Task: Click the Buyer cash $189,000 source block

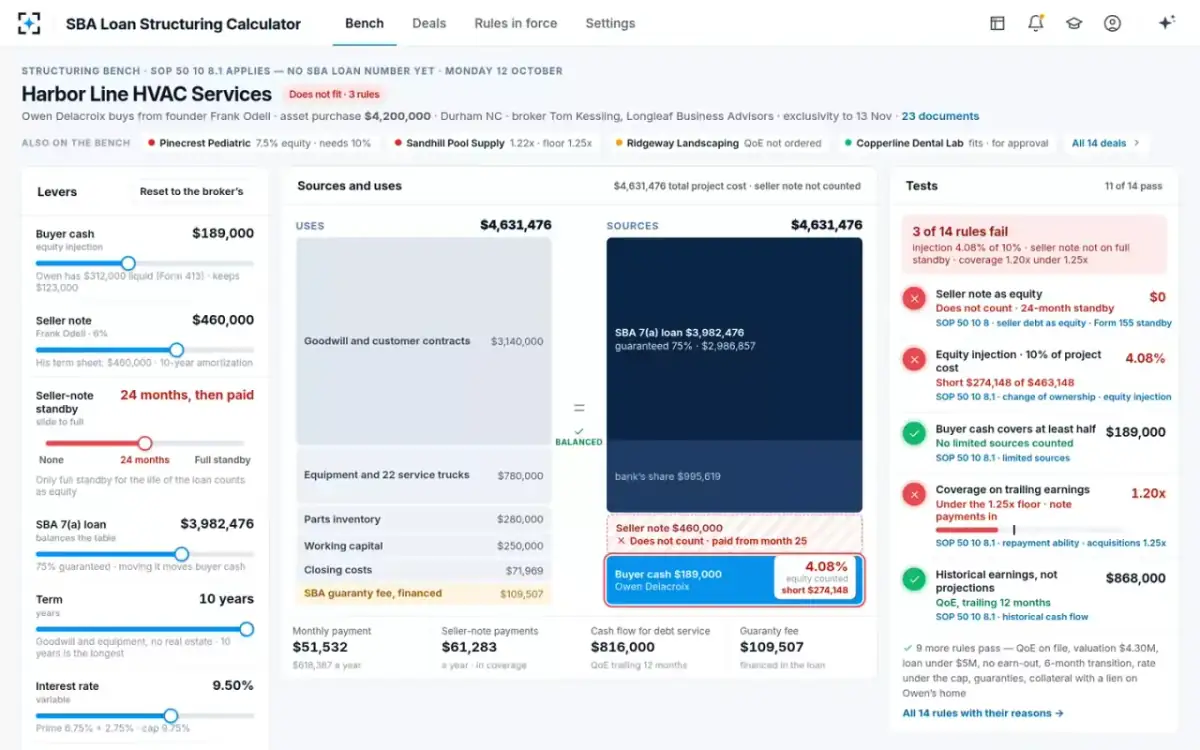Action: coord(735,581)
